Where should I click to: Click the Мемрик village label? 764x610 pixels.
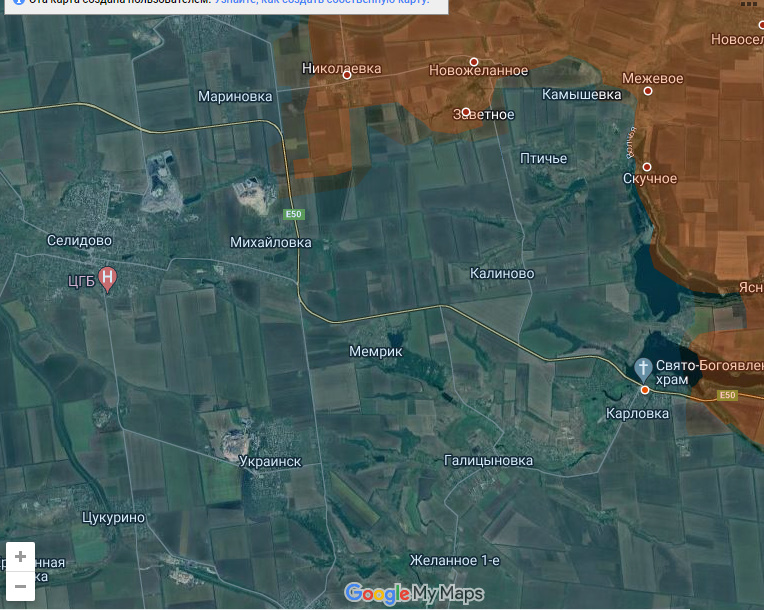[x=376, y=352]
